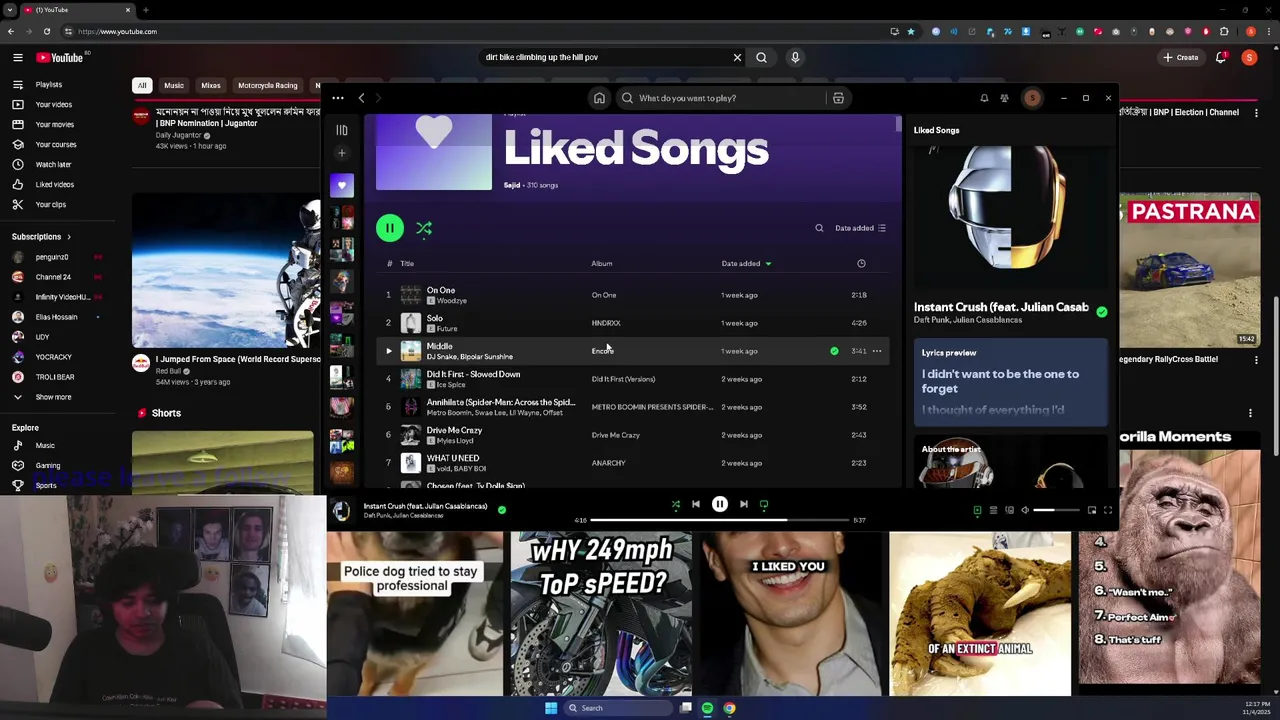
Task: Click the Windows Start button
Action: pos(550,708)
